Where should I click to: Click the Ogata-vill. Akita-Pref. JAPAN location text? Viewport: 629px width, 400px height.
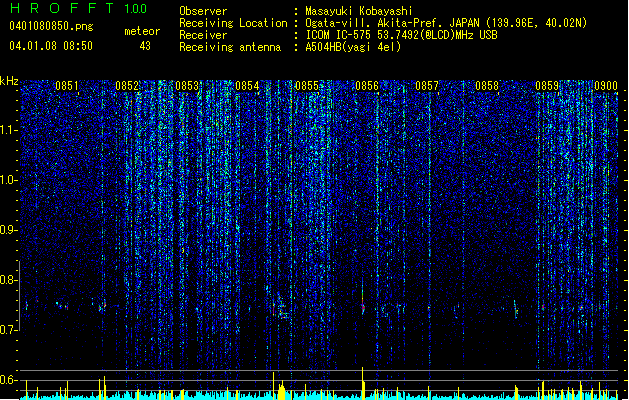[x=446, y=23]
